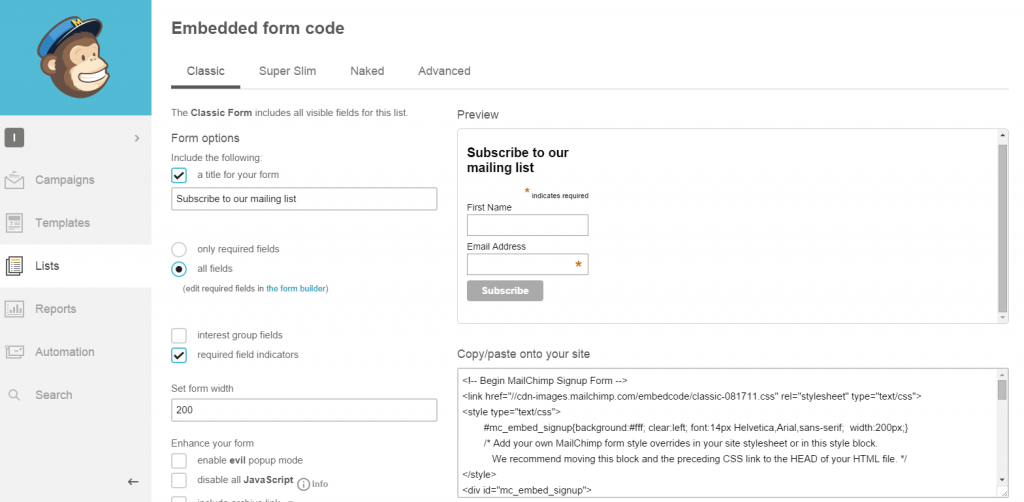Click the Campaigns envelope icon
Screen dimensions: 1024x502
(x=14, y=180)
